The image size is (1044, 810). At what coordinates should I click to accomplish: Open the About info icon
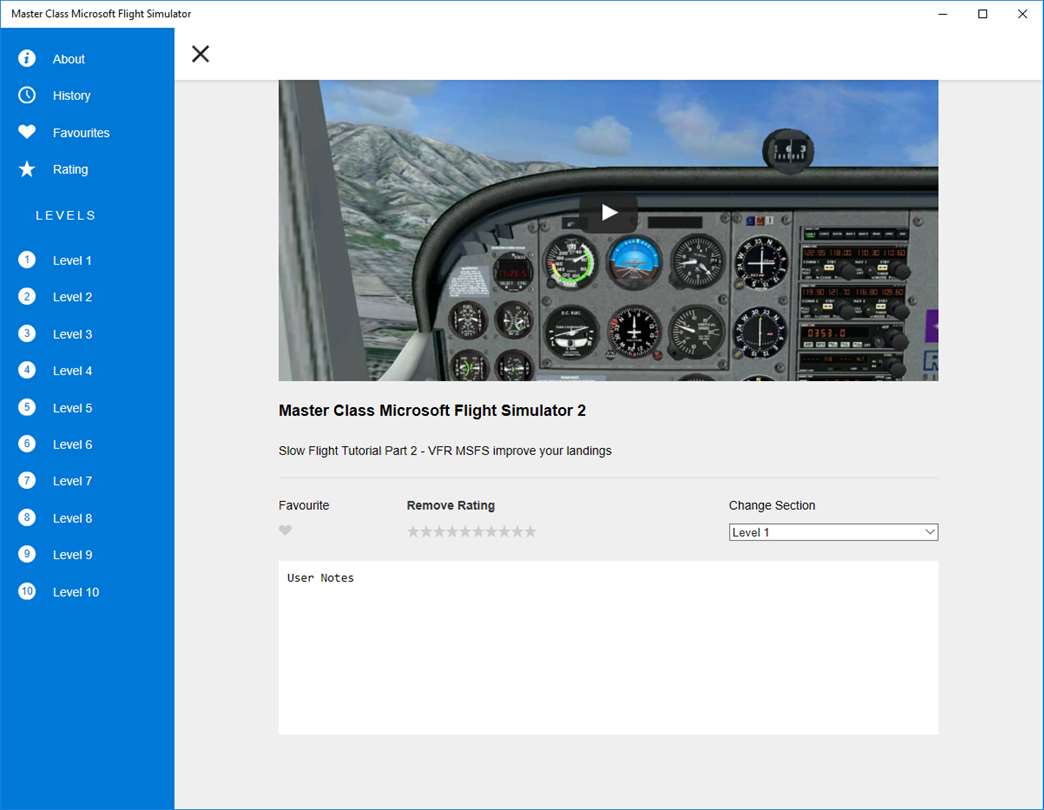click(x=27, y=59)
